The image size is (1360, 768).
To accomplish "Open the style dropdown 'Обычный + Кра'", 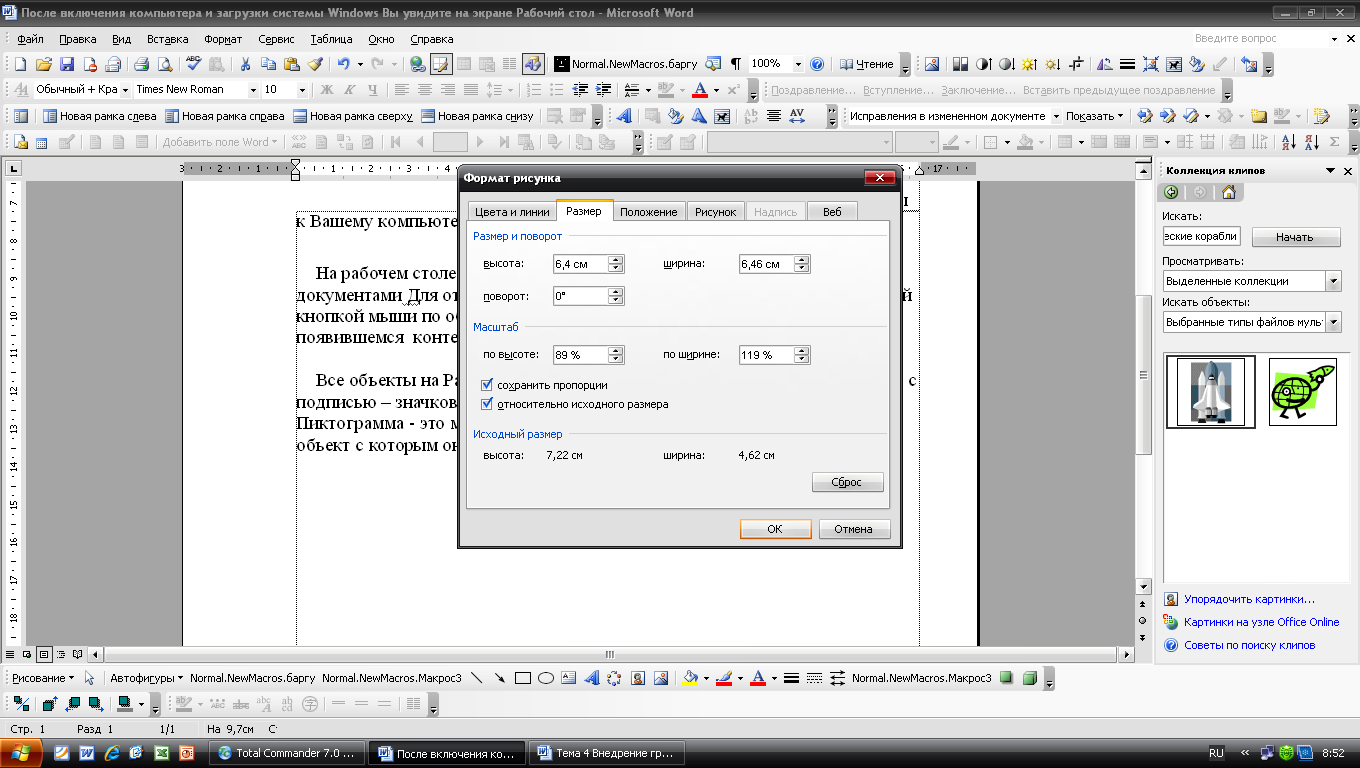I will coord(124,90).
